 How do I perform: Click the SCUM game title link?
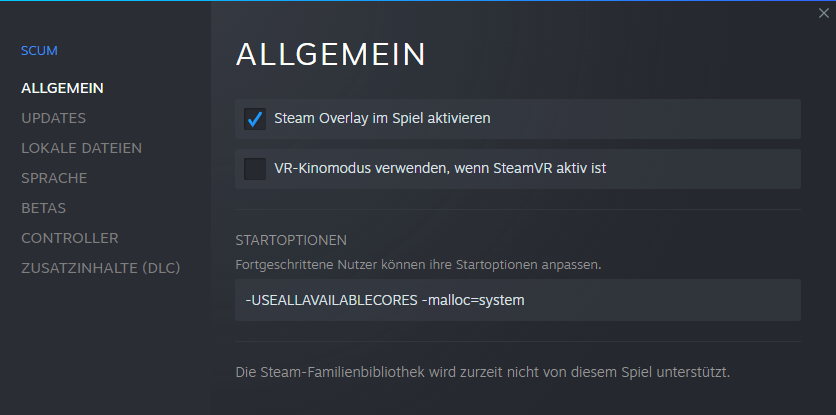tap(39, 50)
